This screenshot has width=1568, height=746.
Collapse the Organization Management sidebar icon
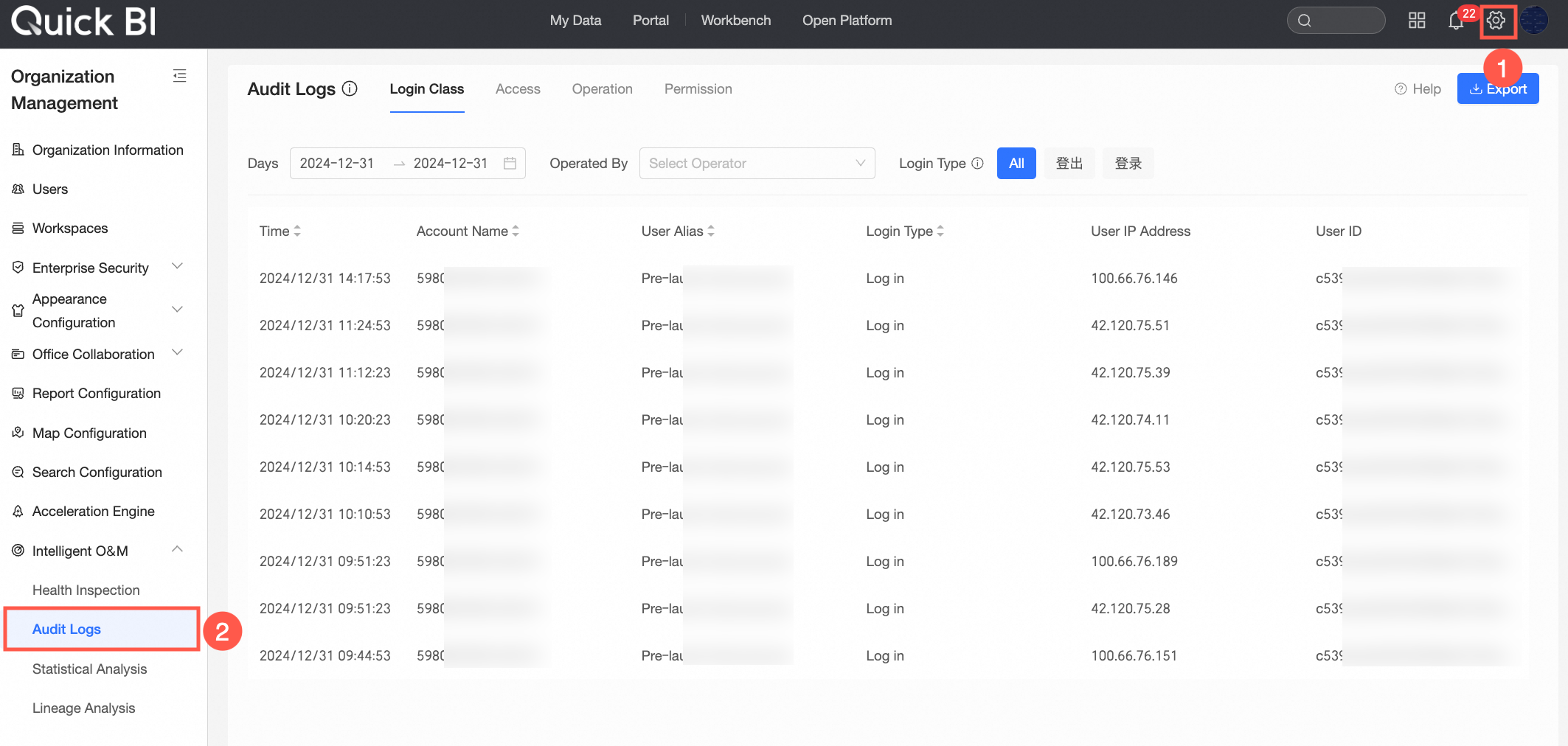point(179,76)
